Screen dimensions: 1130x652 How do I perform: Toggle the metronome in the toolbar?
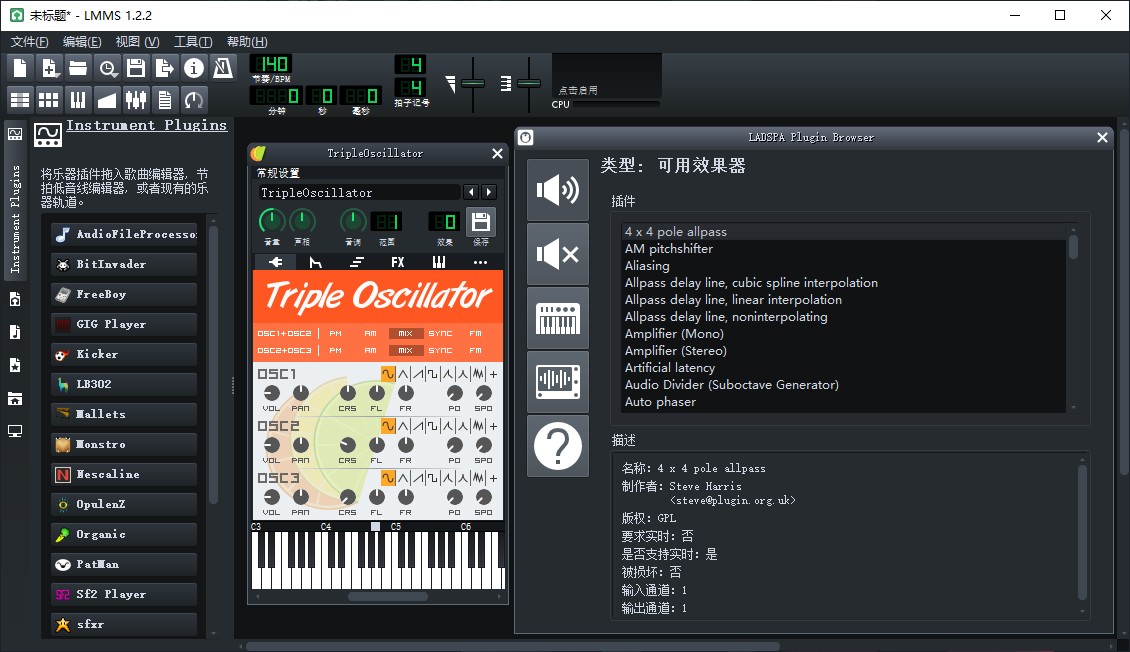pos(223,68)
